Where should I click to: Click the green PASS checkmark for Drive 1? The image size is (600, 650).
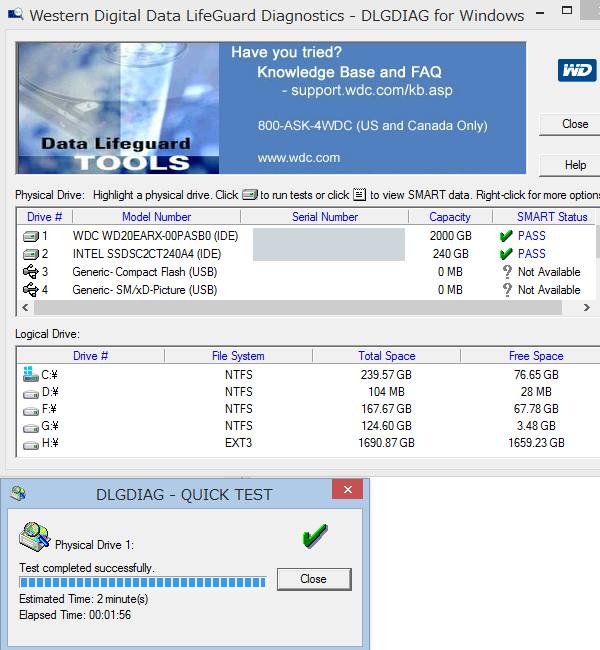(x=506, y=236)
